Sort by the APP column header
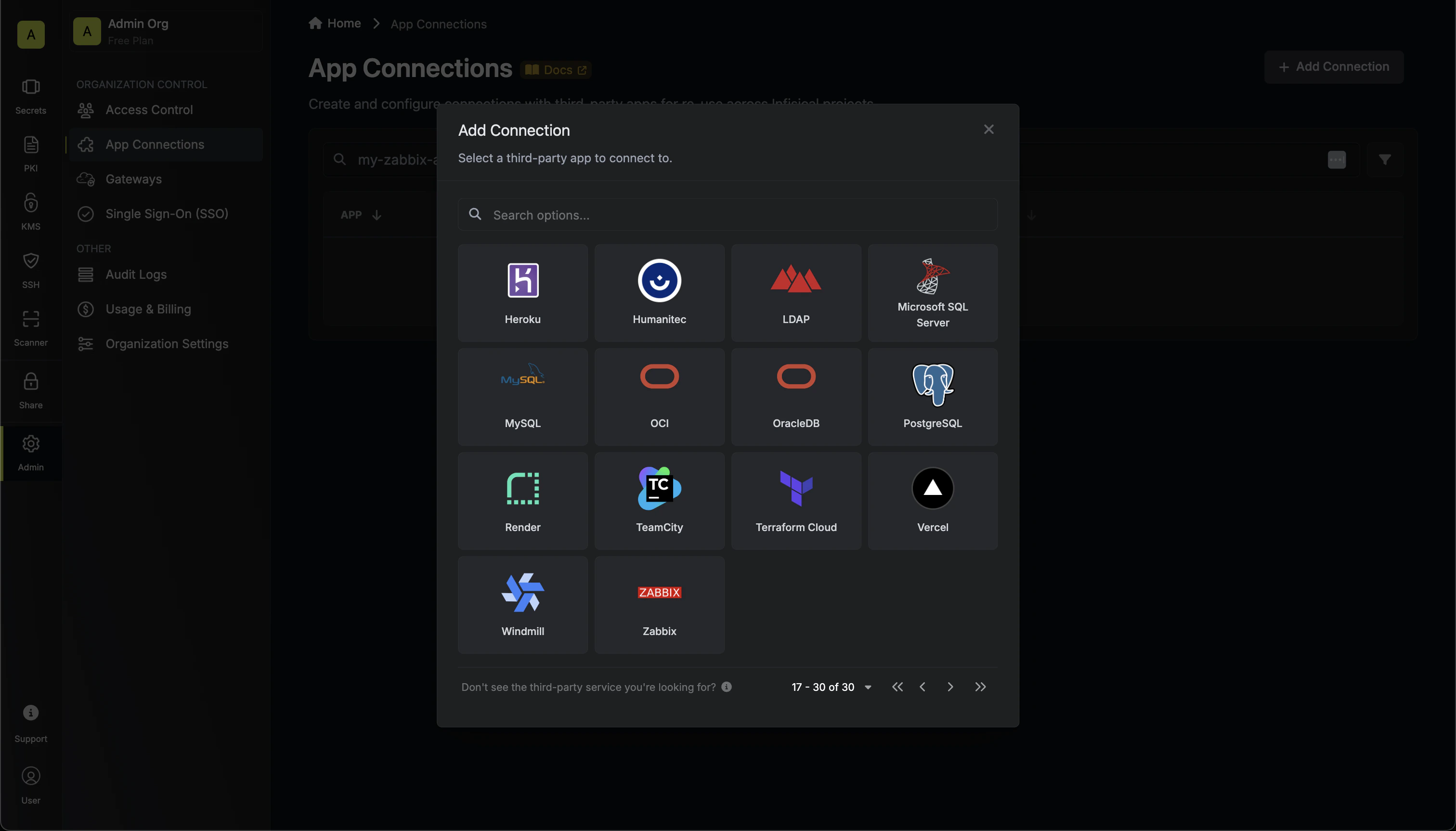1456x831 pixels. point(361,215)
